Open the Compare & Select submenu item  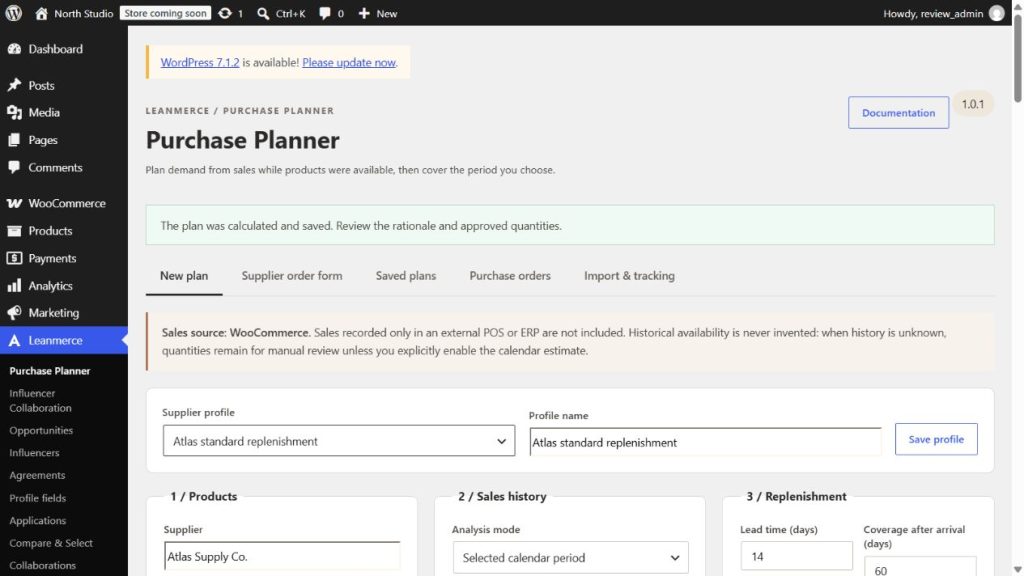(x=51, y=543)
